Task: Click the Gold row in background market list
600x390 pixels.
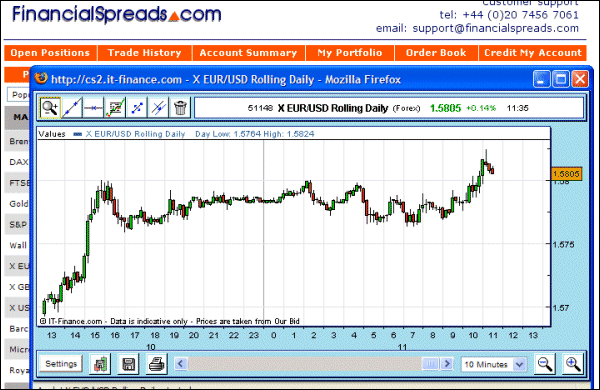Action: [x=17, y=204]
